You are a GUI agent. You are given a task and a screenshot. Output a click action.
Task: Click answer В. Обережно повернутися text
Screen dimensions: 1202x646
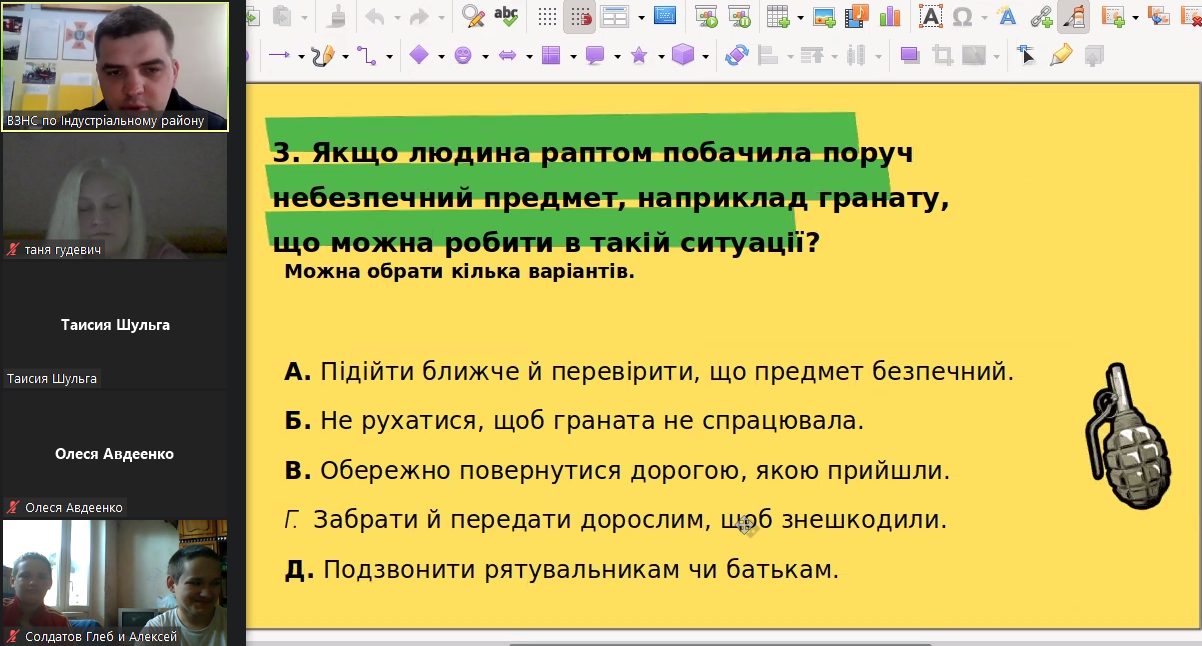point(617,470)
